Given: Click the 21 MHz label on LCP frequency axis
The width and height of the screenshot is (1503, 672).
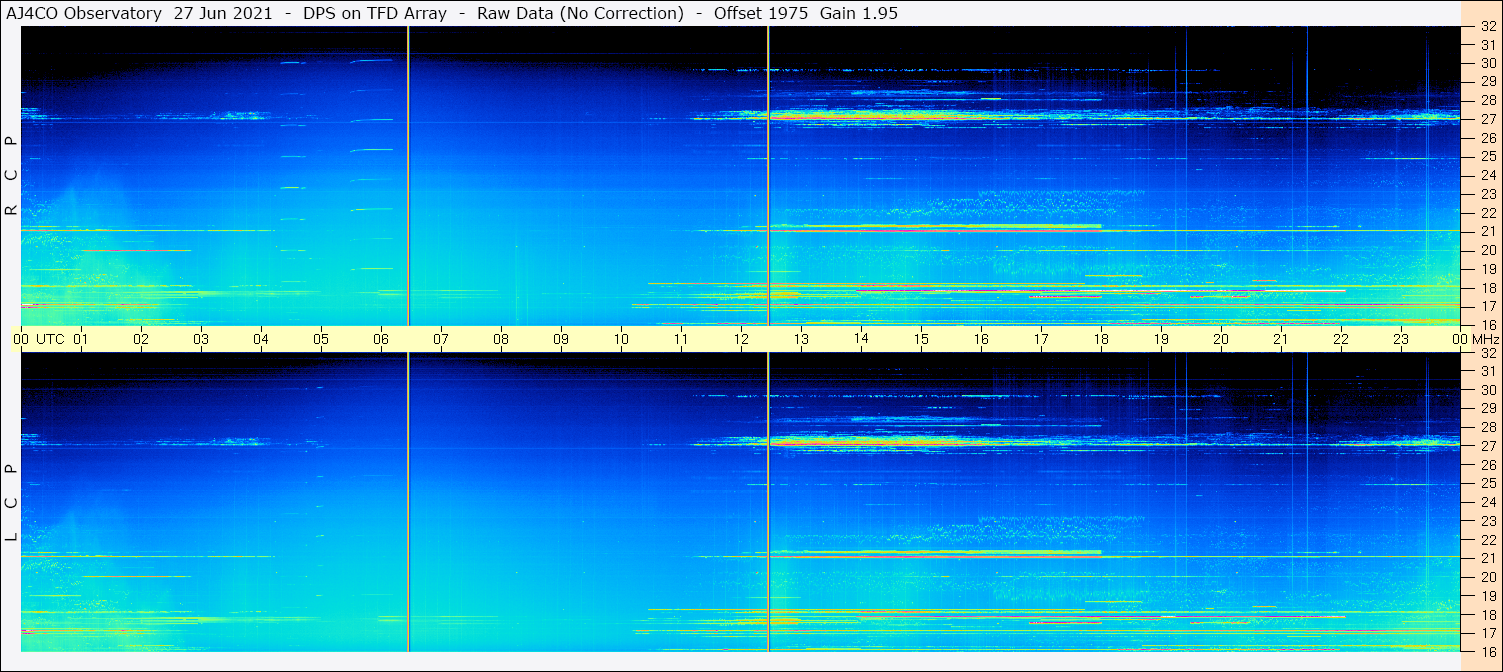Looking at the screenshot, I should click(1487, 558).
